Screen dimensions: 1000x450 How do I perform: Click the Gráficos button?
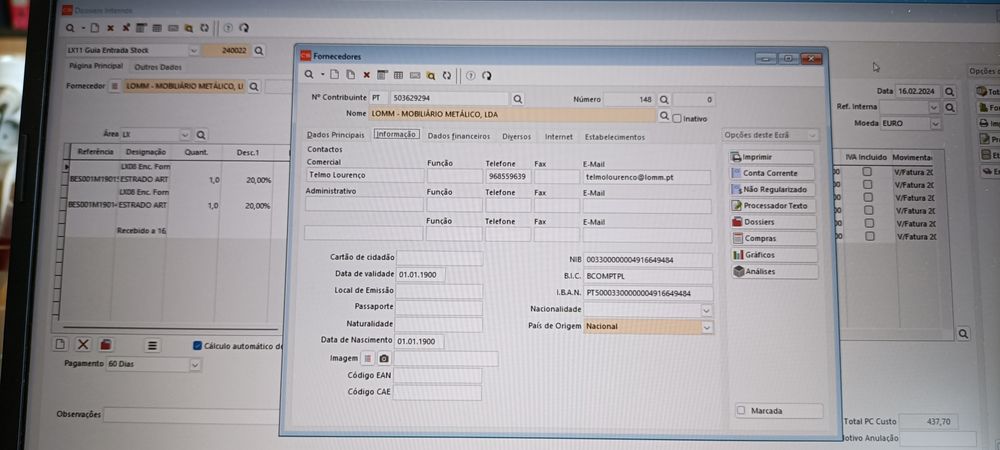click(x=774, y=255)
